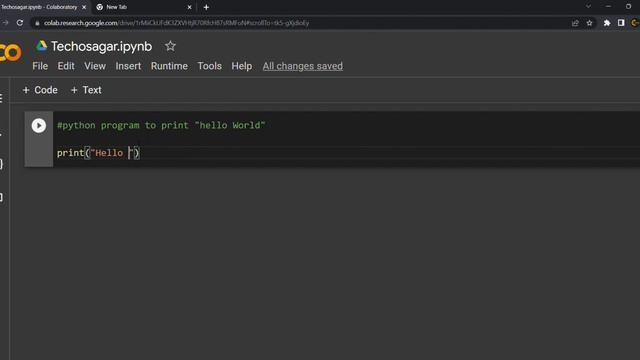Click the Colab logo

pos(10,52)
